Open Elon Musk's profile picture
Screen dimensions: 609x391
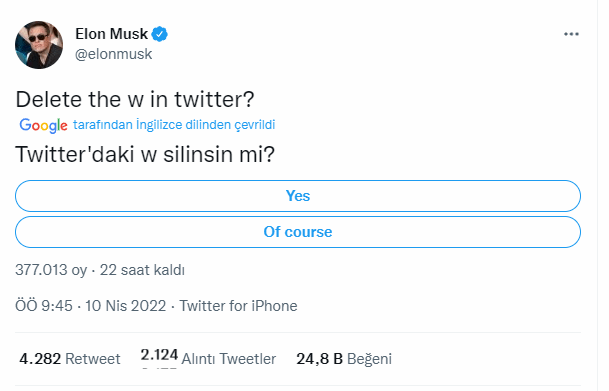[x=39, y=45]
